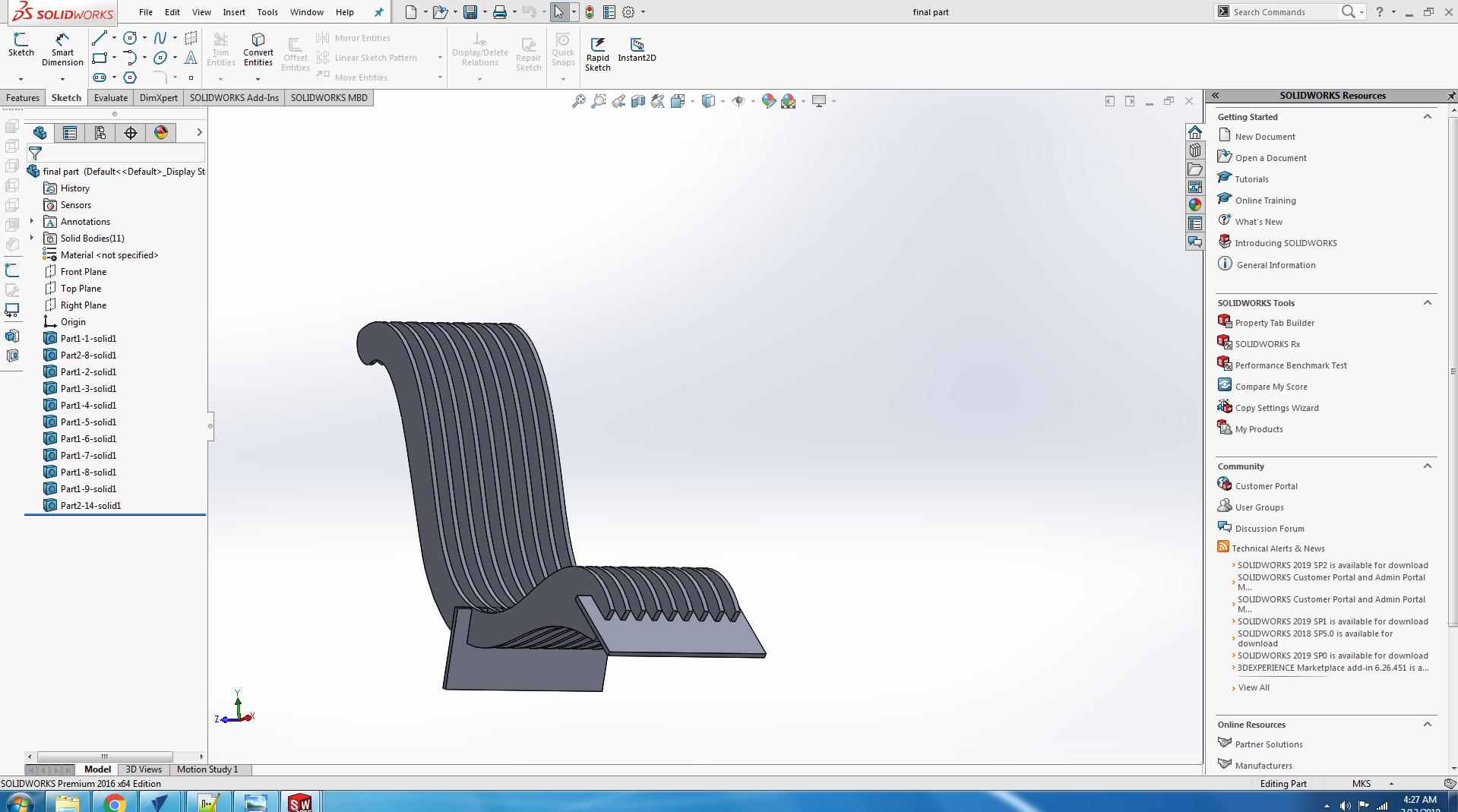This screenshot has width=1458, height=812.
Task: Expand the Solid Bodies(11) folder
Action: click(32, 239)
